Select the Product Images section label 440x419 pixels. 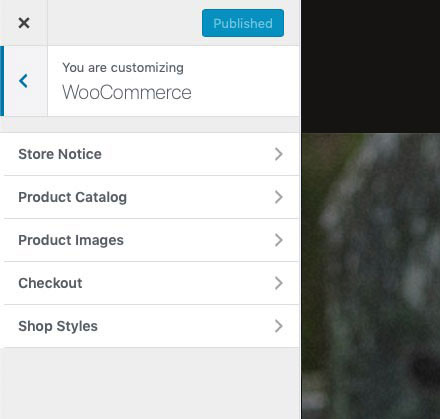click(x=71, y=240)
